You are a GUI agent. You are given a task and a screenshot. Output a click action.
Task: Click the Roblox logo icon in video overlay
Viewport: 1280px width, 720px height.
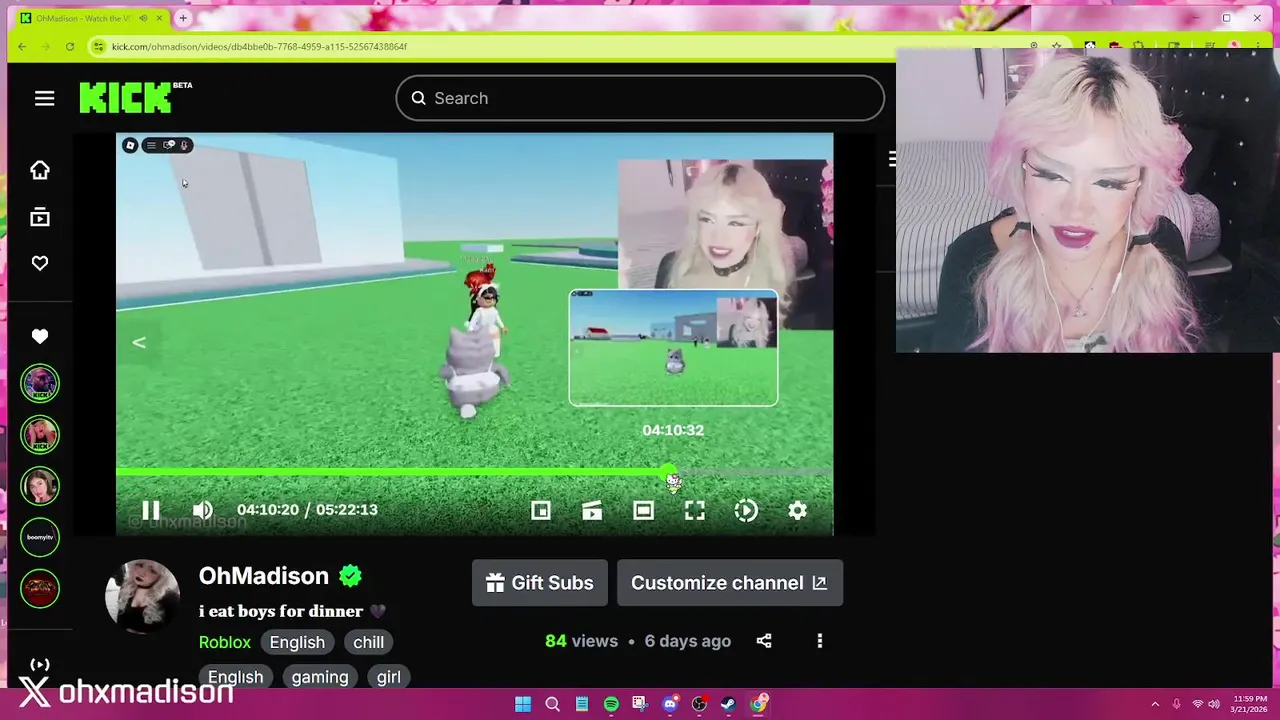(130, 145)
